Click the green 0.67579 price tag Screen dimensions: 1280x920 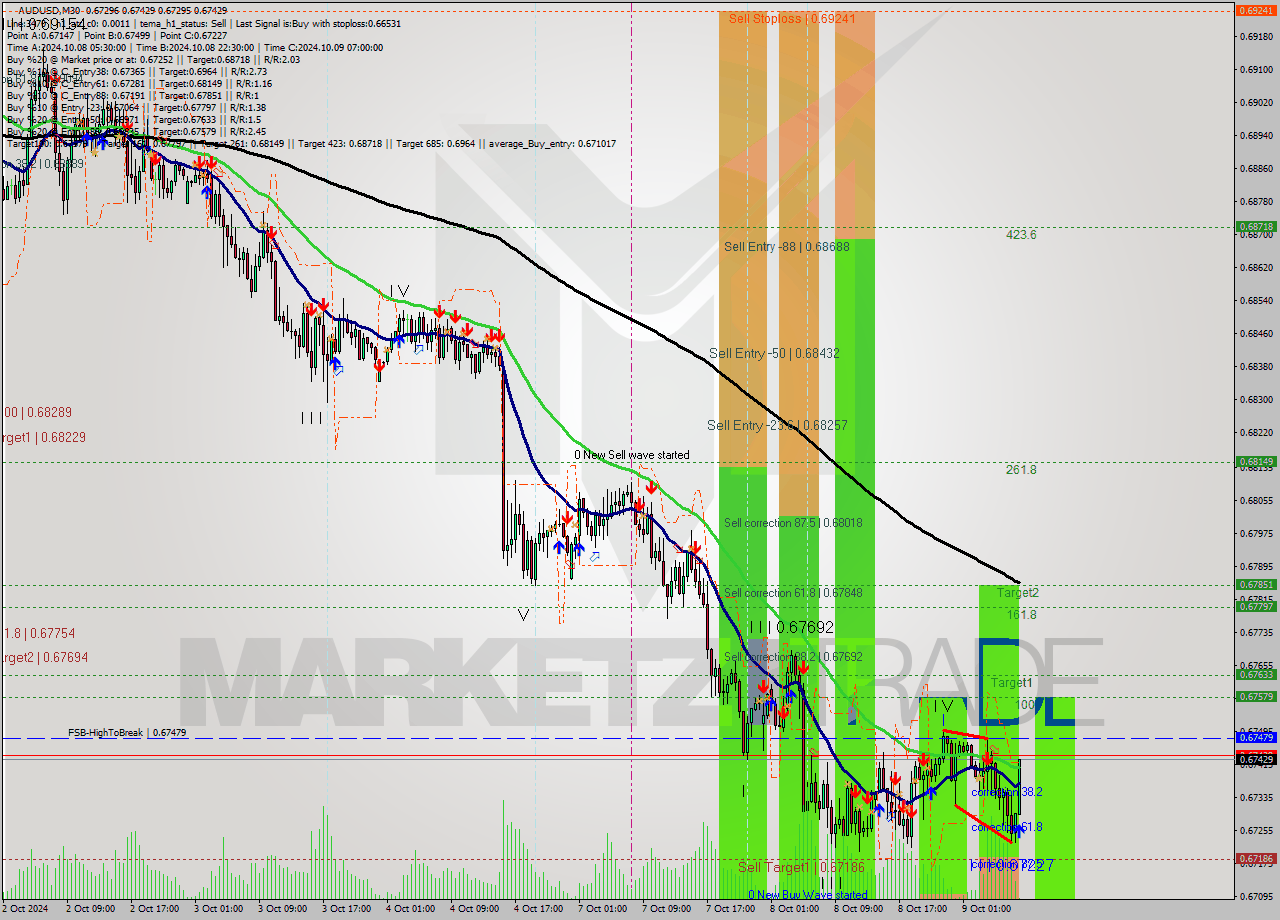(x=1255, y=696)
